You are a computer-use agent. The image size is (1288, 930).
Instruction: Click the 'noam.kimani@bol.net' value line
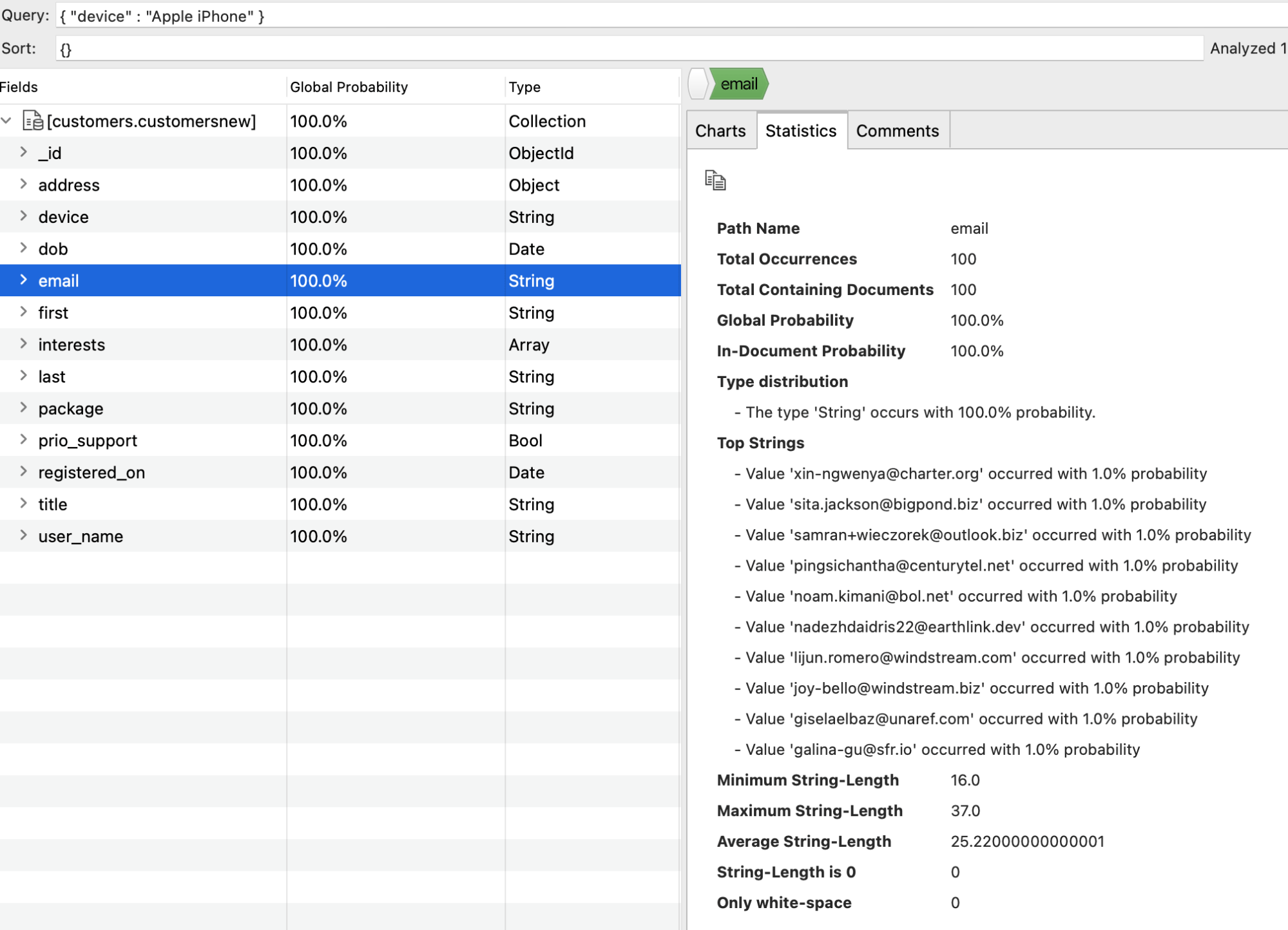(x=956, y=596)
